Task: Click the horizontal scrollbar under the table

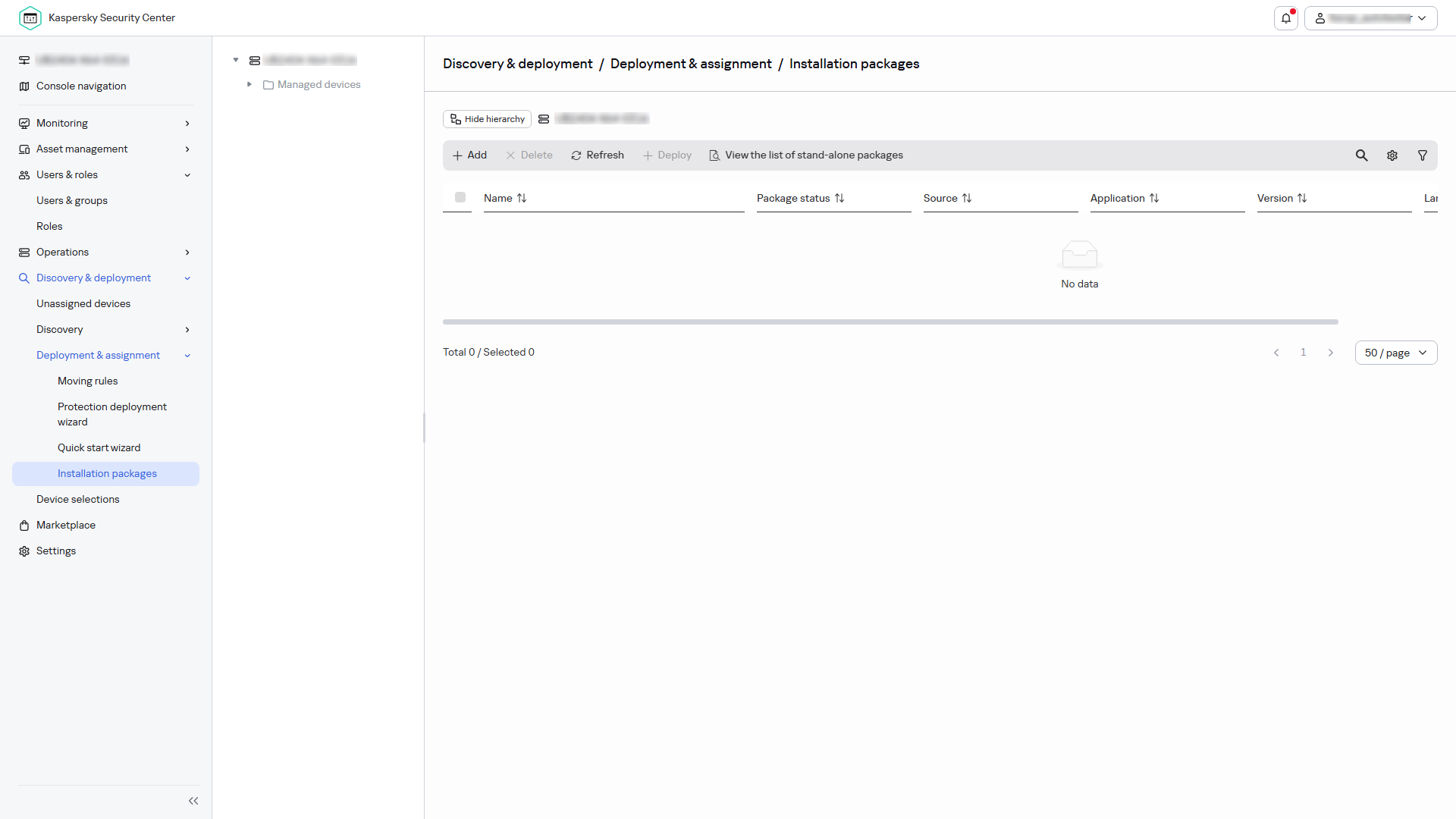Action: click(890, 322)
